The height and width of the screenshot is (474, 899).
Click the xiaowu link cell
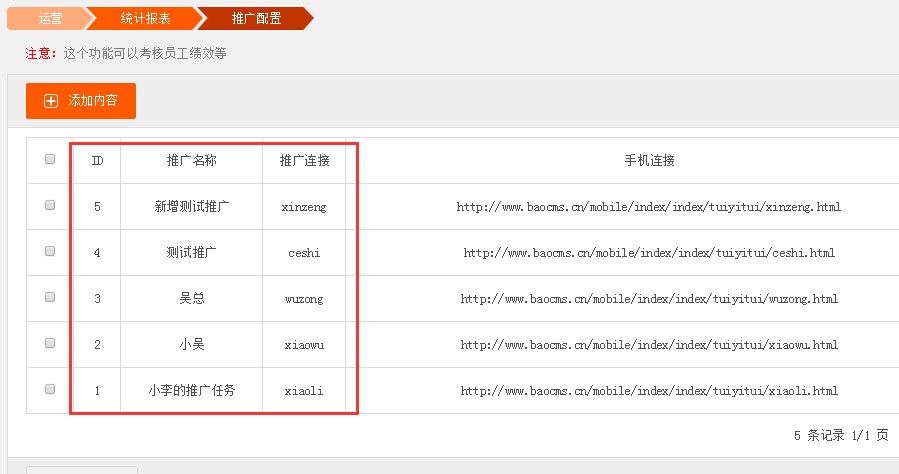pyautogui.click(x=304, y=345)
